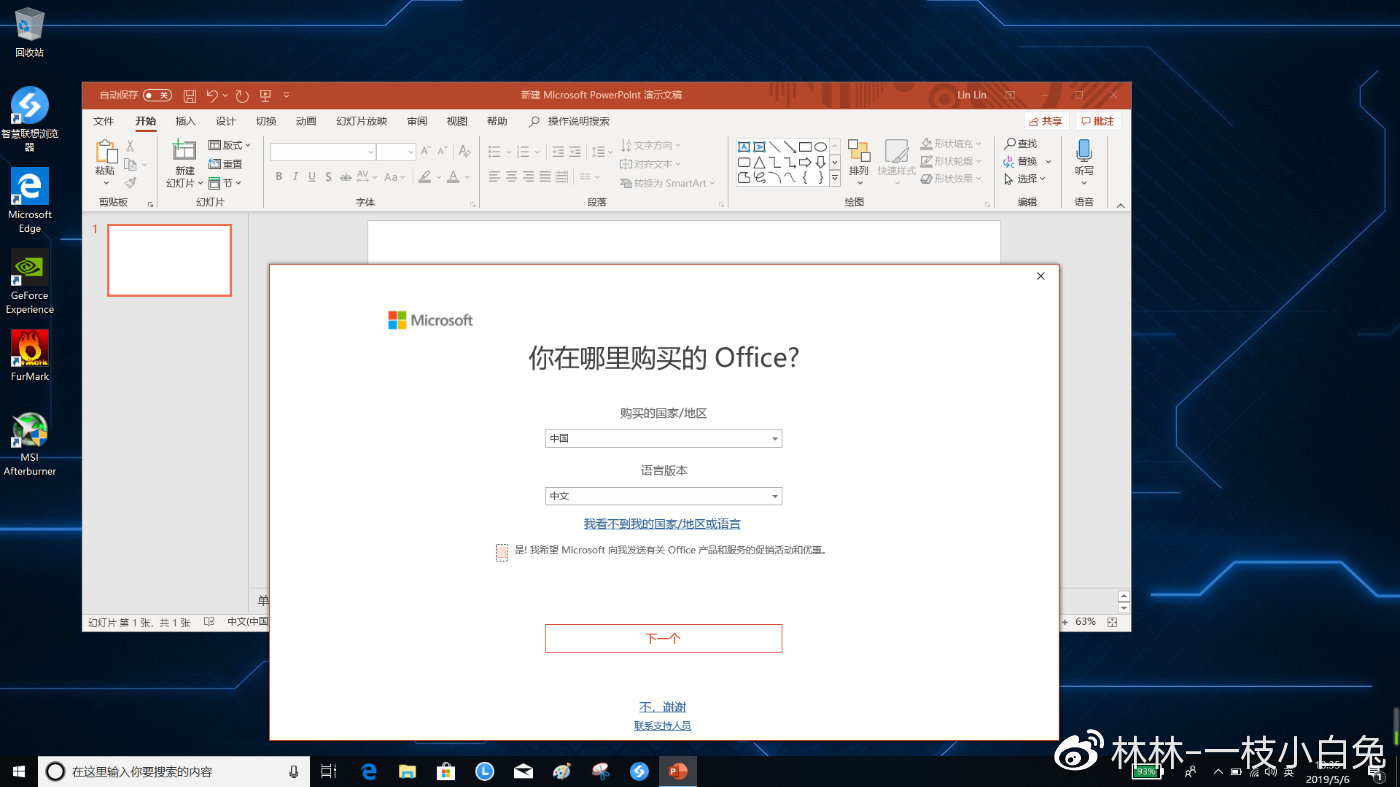Click 'I don't see my country/region or language' link
The image size is (1400, 787).
(662, 524)
